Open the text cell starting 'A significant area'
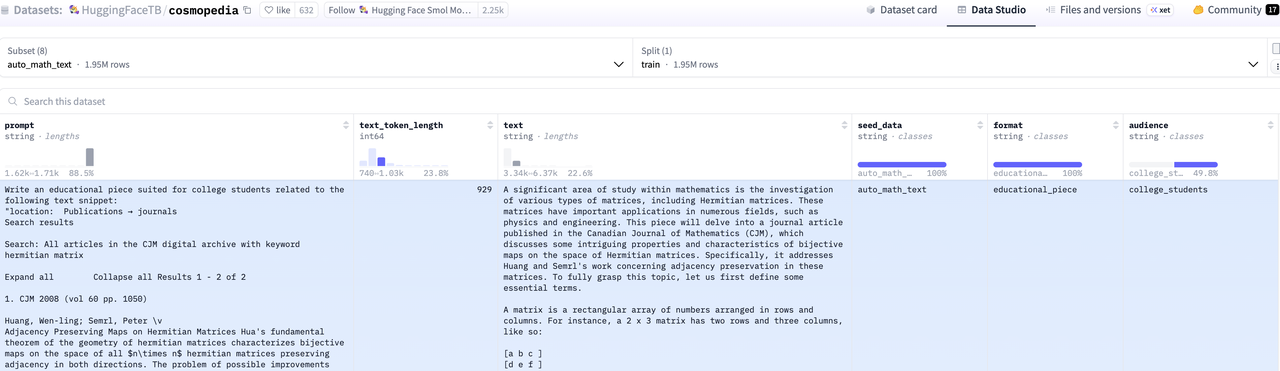Screen dimensions: 1280x371 click(675, 276)
